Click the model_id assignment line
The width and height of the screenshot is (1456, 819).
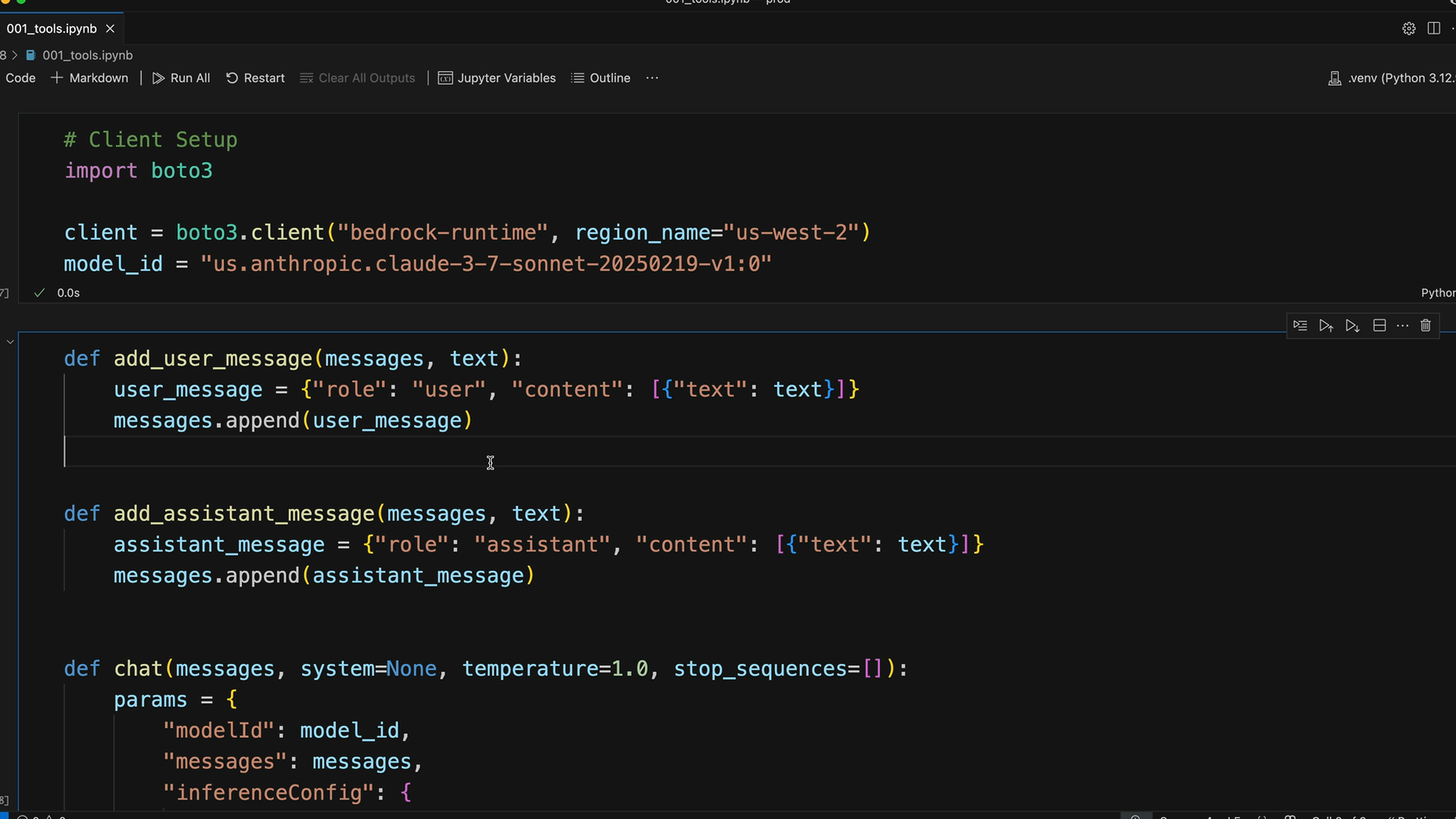(x=418, y=264)
